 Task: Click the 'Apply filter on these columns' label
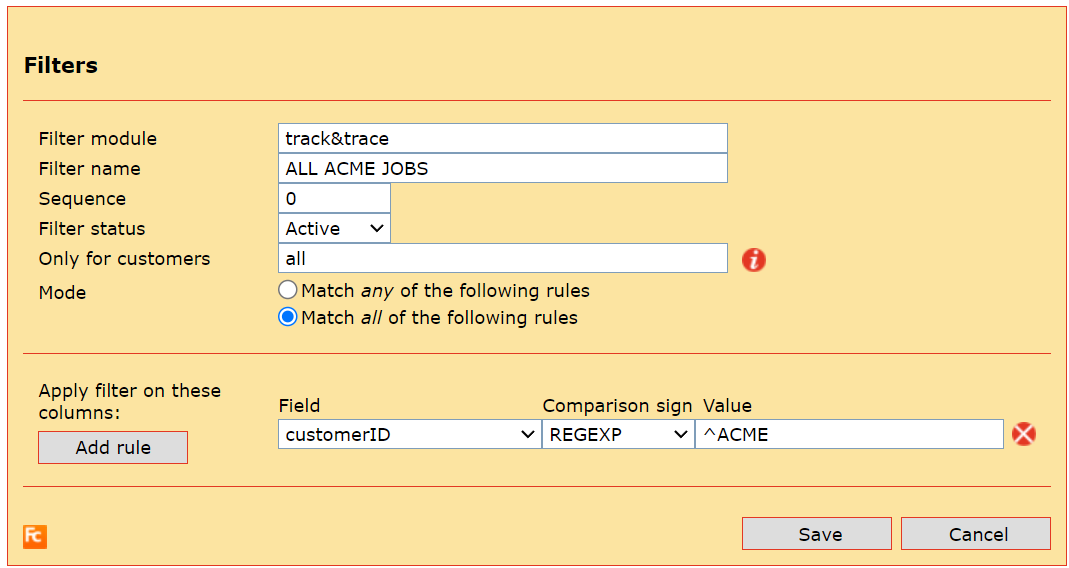tap(129, 402)
